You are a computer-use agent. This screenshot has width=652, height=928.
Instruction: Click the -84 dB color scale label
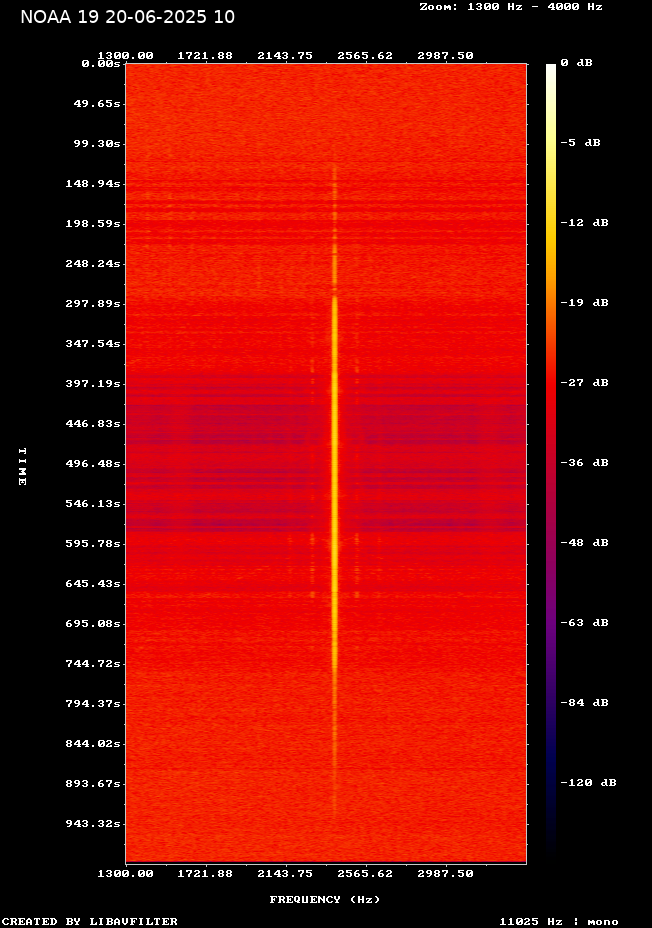(584, 703)
